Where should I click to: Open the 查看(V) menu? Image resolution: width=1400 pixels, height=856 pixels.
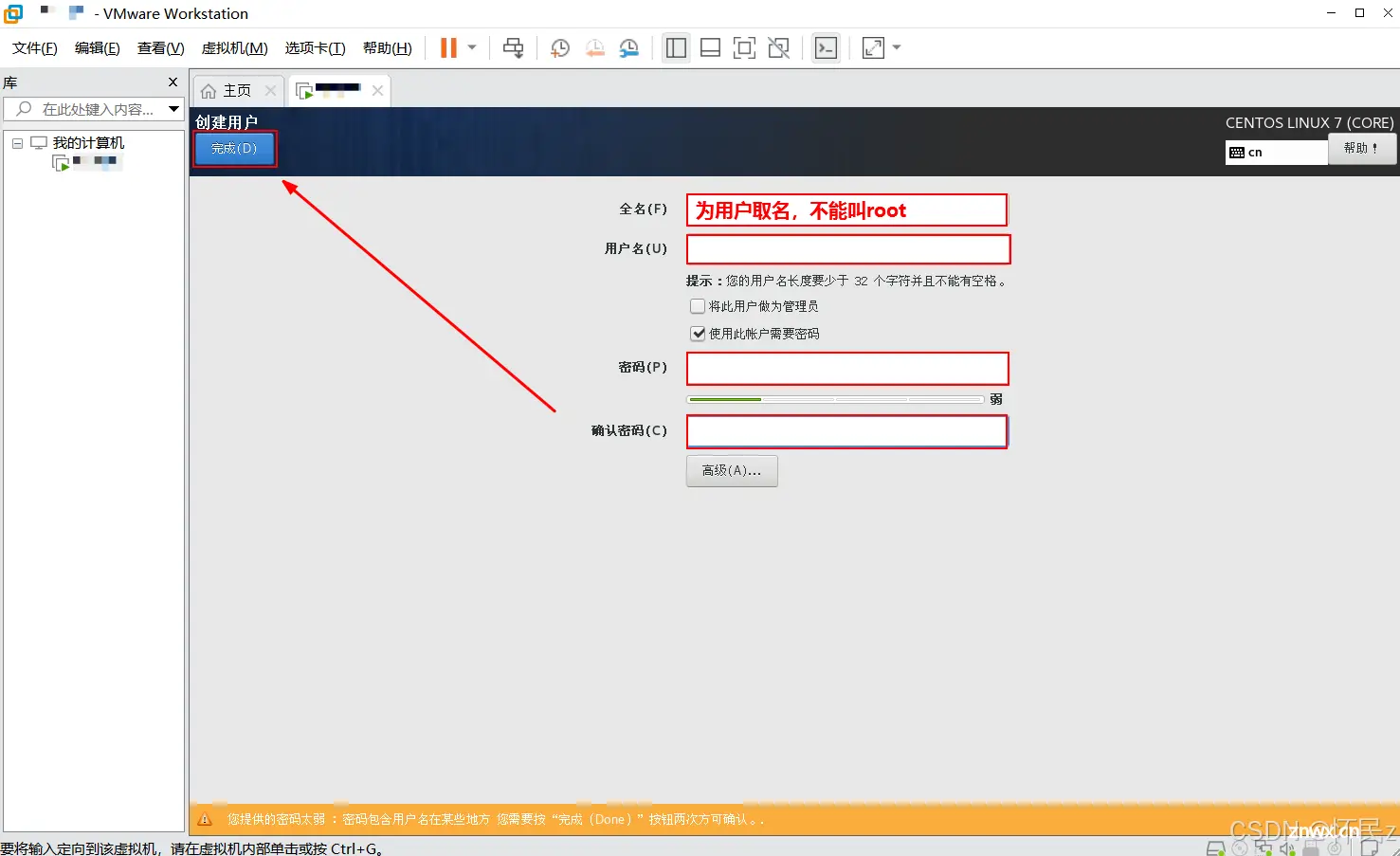pos(160,47)
